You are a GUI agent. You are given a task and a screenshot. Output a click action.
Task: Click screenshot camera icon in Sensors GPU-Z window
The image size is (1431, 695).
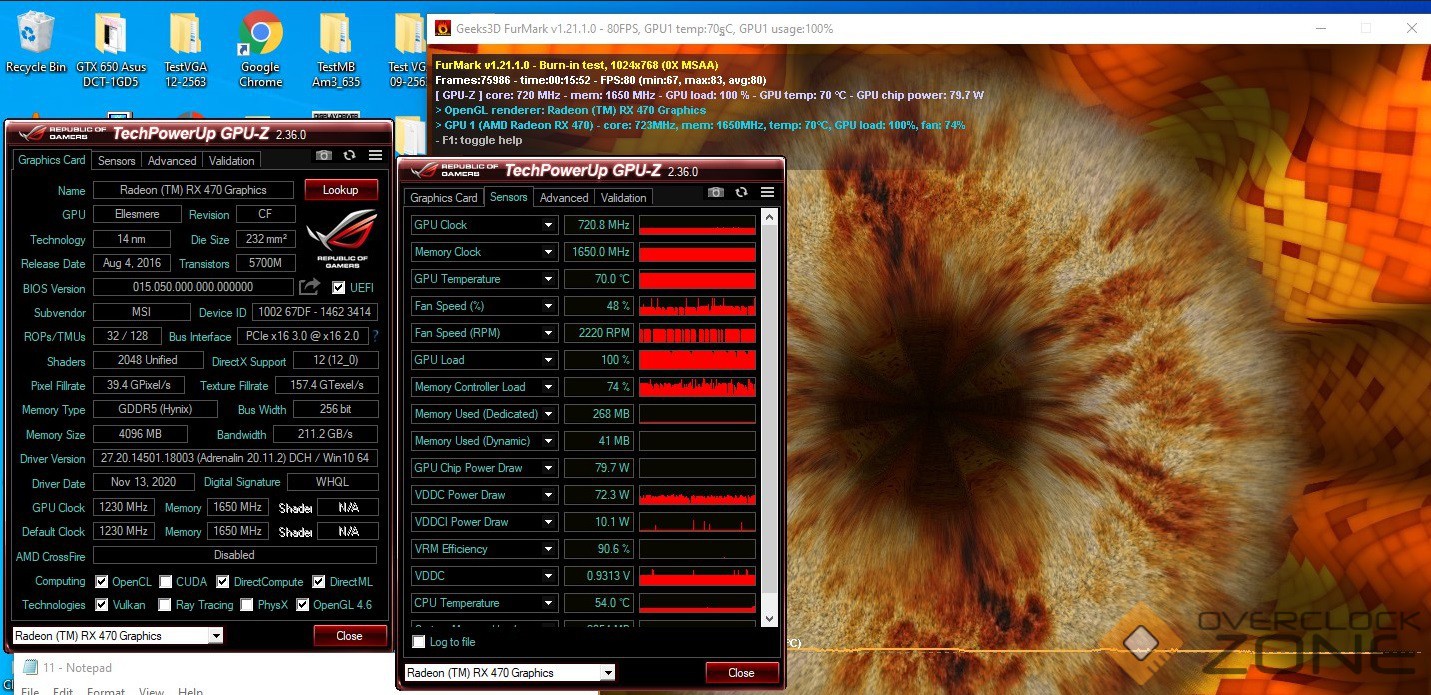[715, 192]
